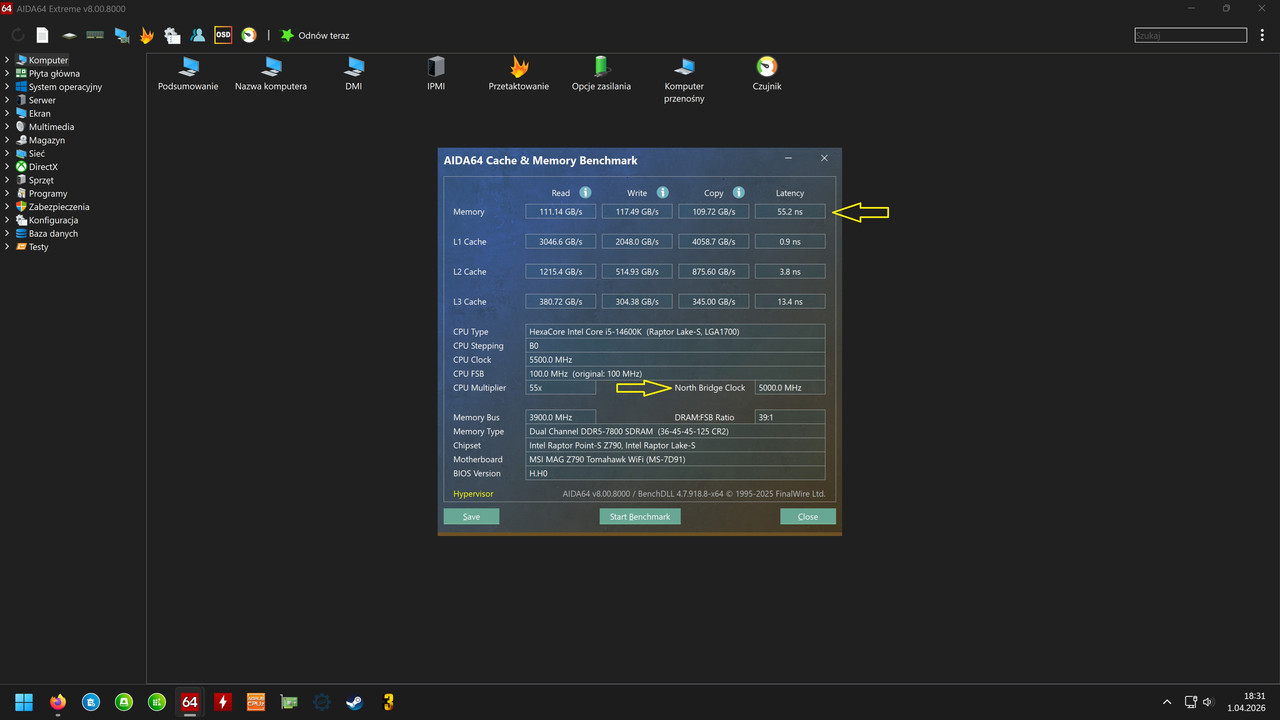
Task: Click the Memory Read cell 111.14 GB/s
Action: tap(561, 212)
